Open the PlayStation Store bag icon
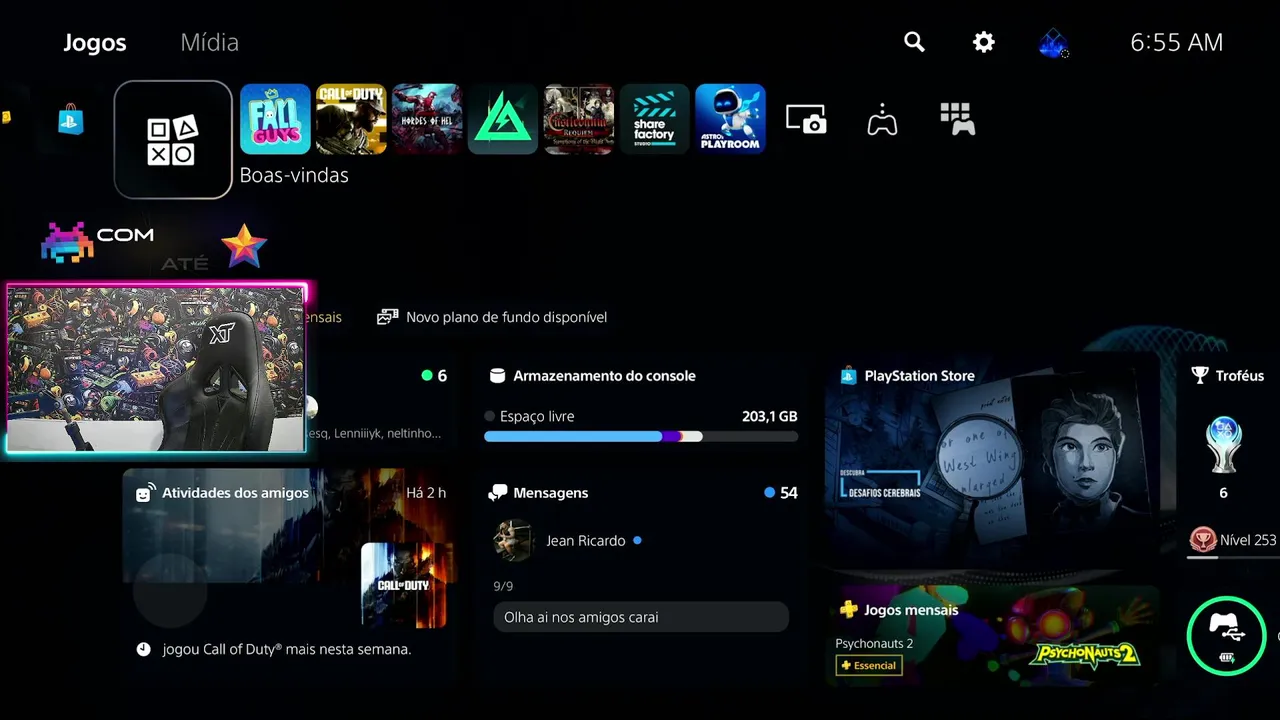The width and height of the screenshot is (1280, 720). point(71,120)
